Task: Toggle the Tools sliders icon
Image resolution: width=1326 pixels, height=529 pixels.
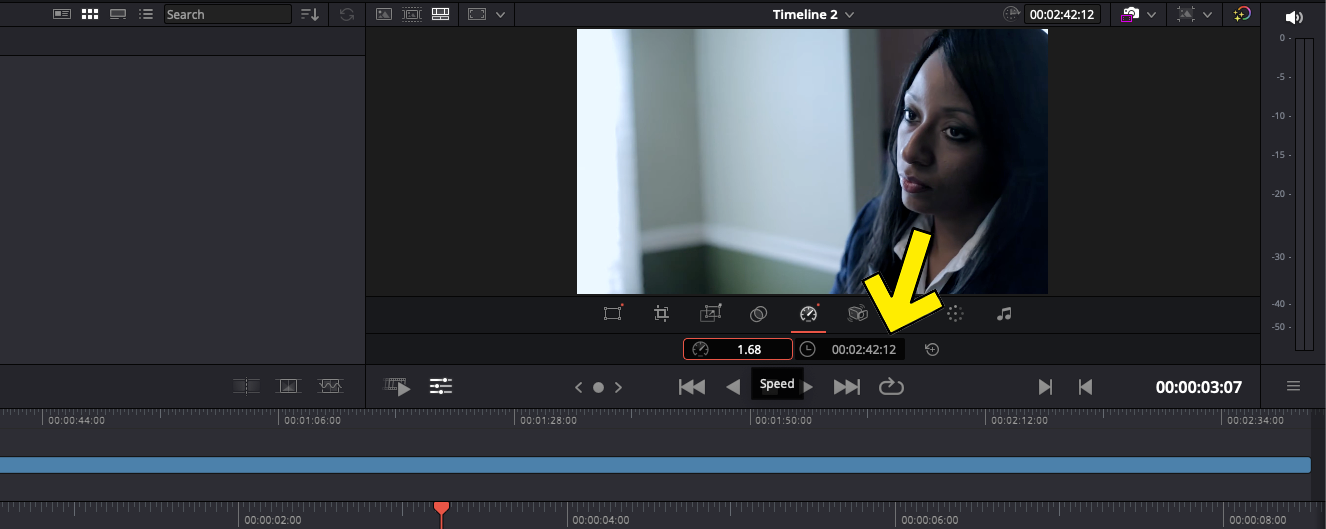Action: pos(441,386)
